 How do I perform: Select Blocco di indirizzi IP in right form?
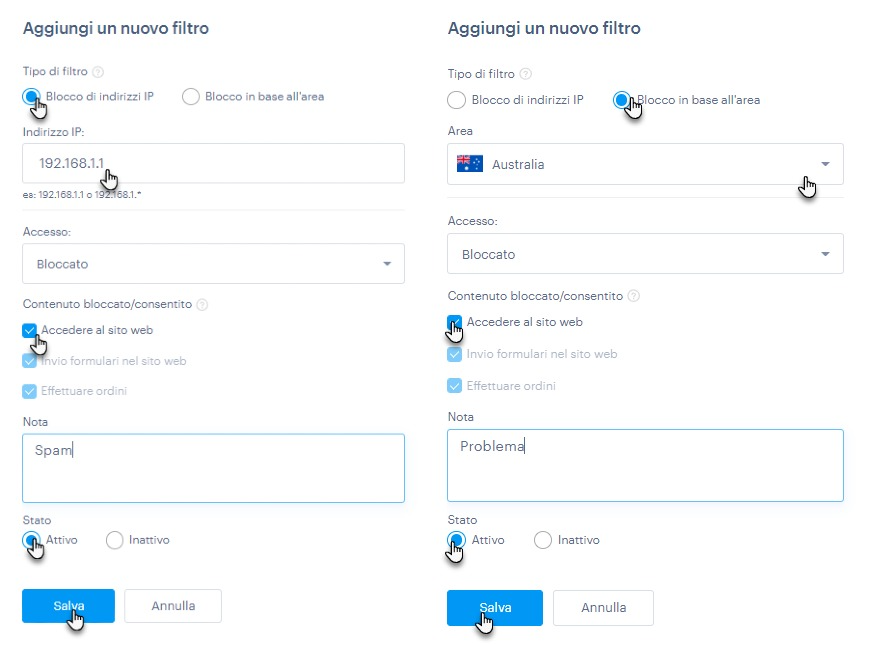point(457,100)
